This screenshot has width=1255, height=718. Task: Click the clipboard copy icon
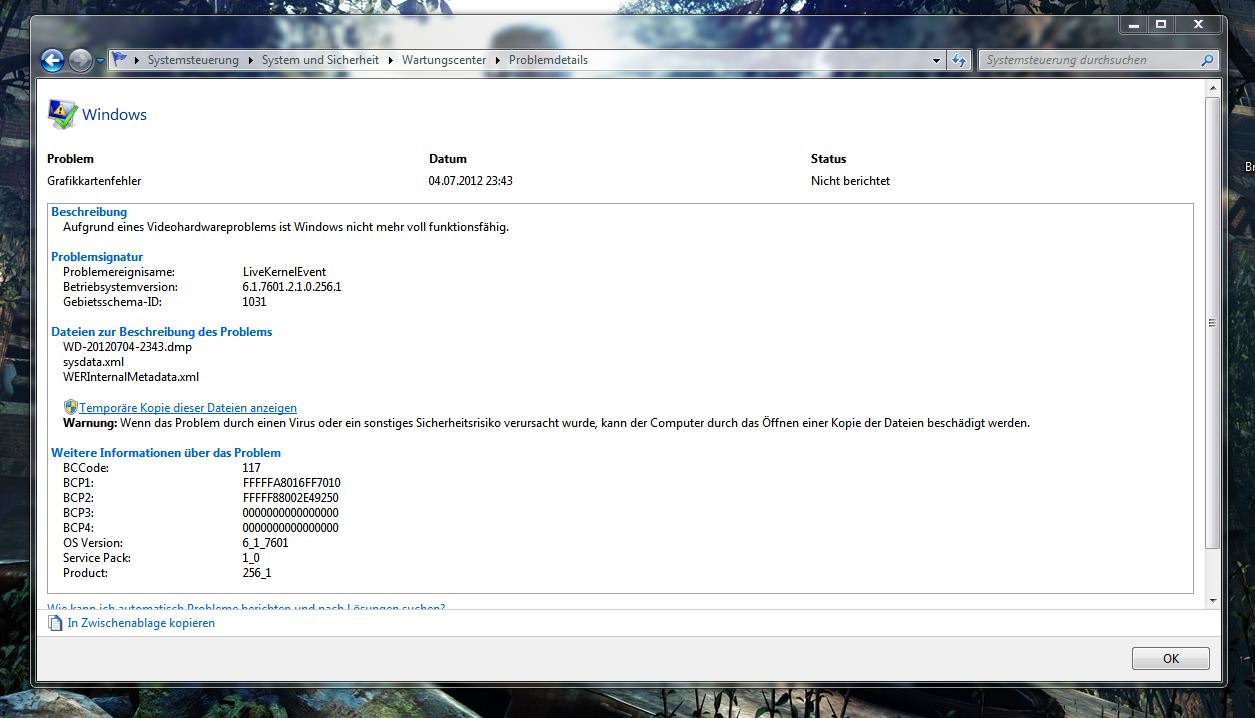(x=55, y=623)
